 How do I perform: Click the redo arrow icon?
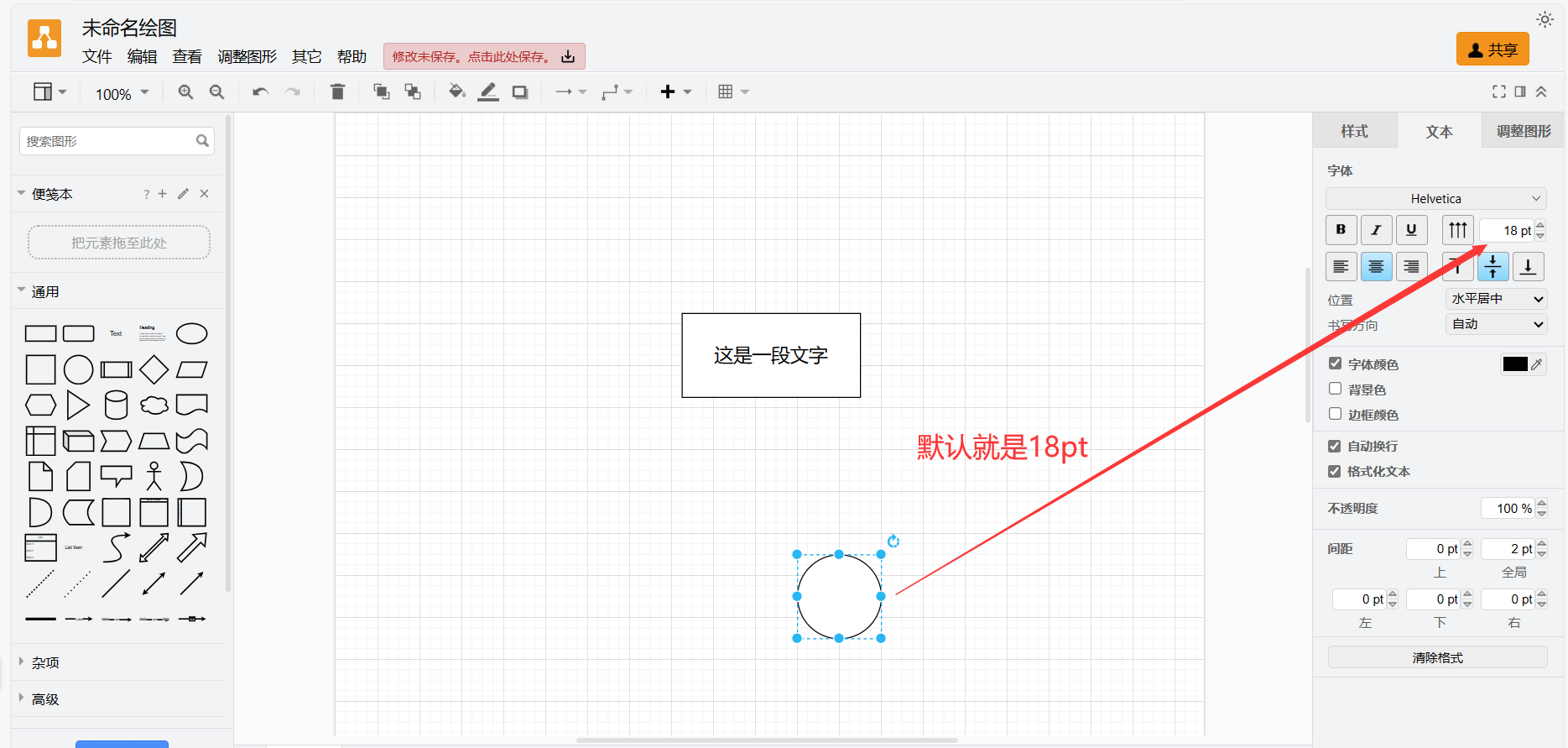pyautogui.click(x=292, y=92)
